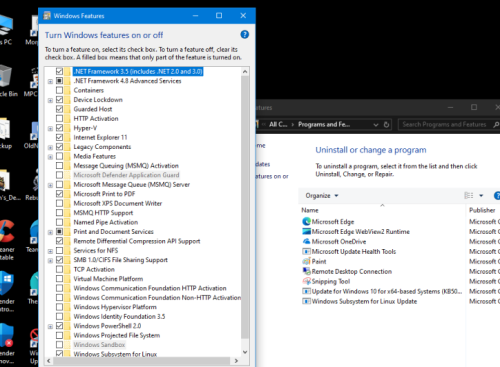This screenshot has width=500, height=367.
Task: Tick Microsoft XPS Document Writer checkbox
Action: [59, 203]
